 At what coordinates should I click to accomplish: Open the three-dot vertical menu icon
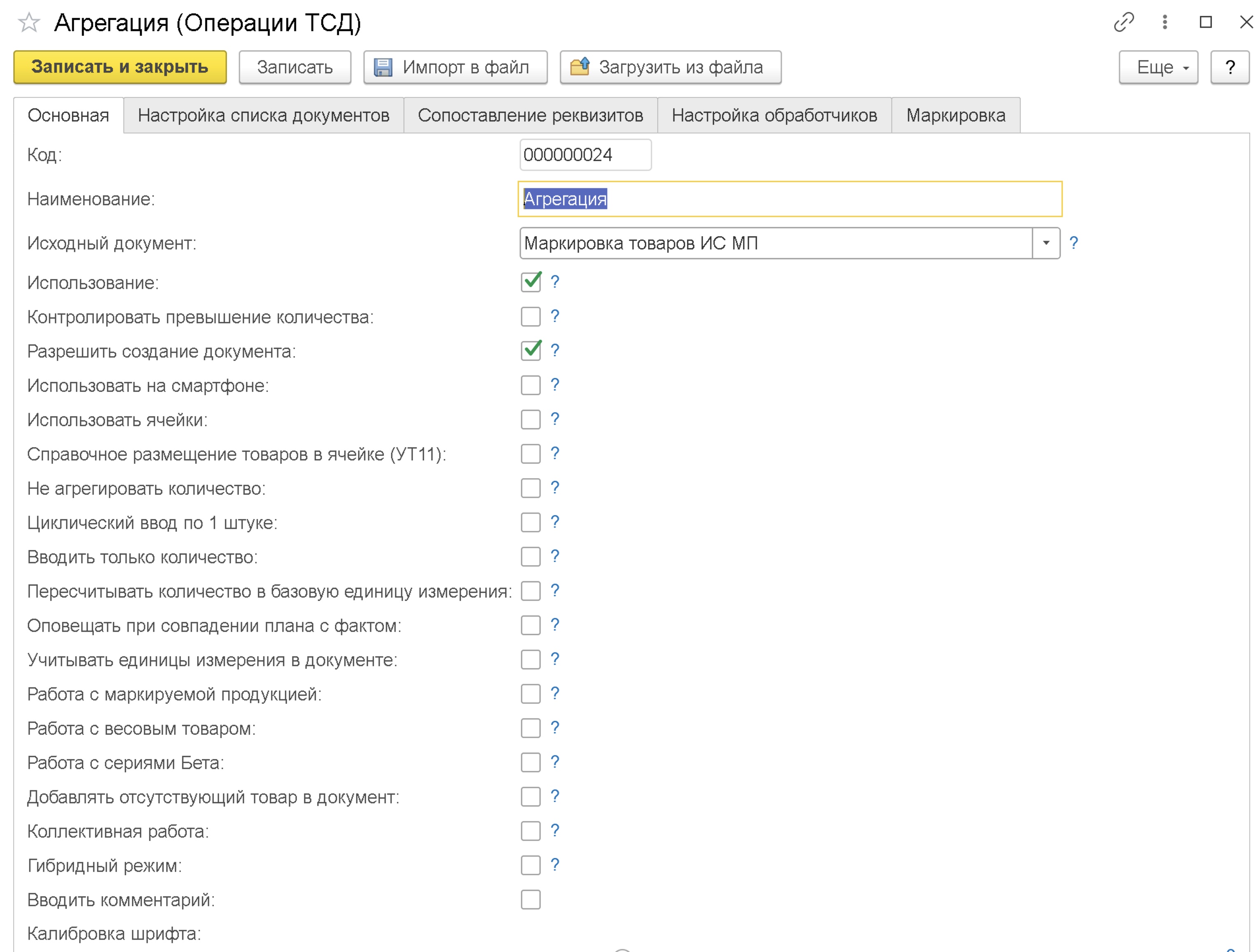[x=1164, y=22]
